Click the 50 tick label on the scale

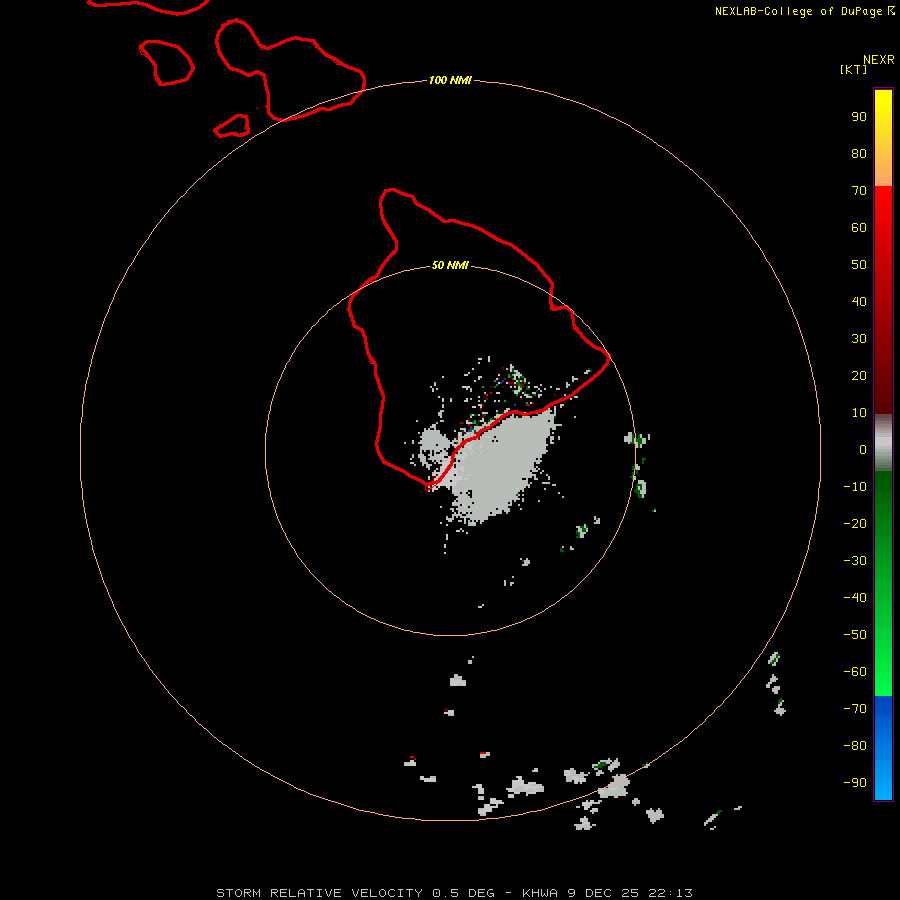859,265
